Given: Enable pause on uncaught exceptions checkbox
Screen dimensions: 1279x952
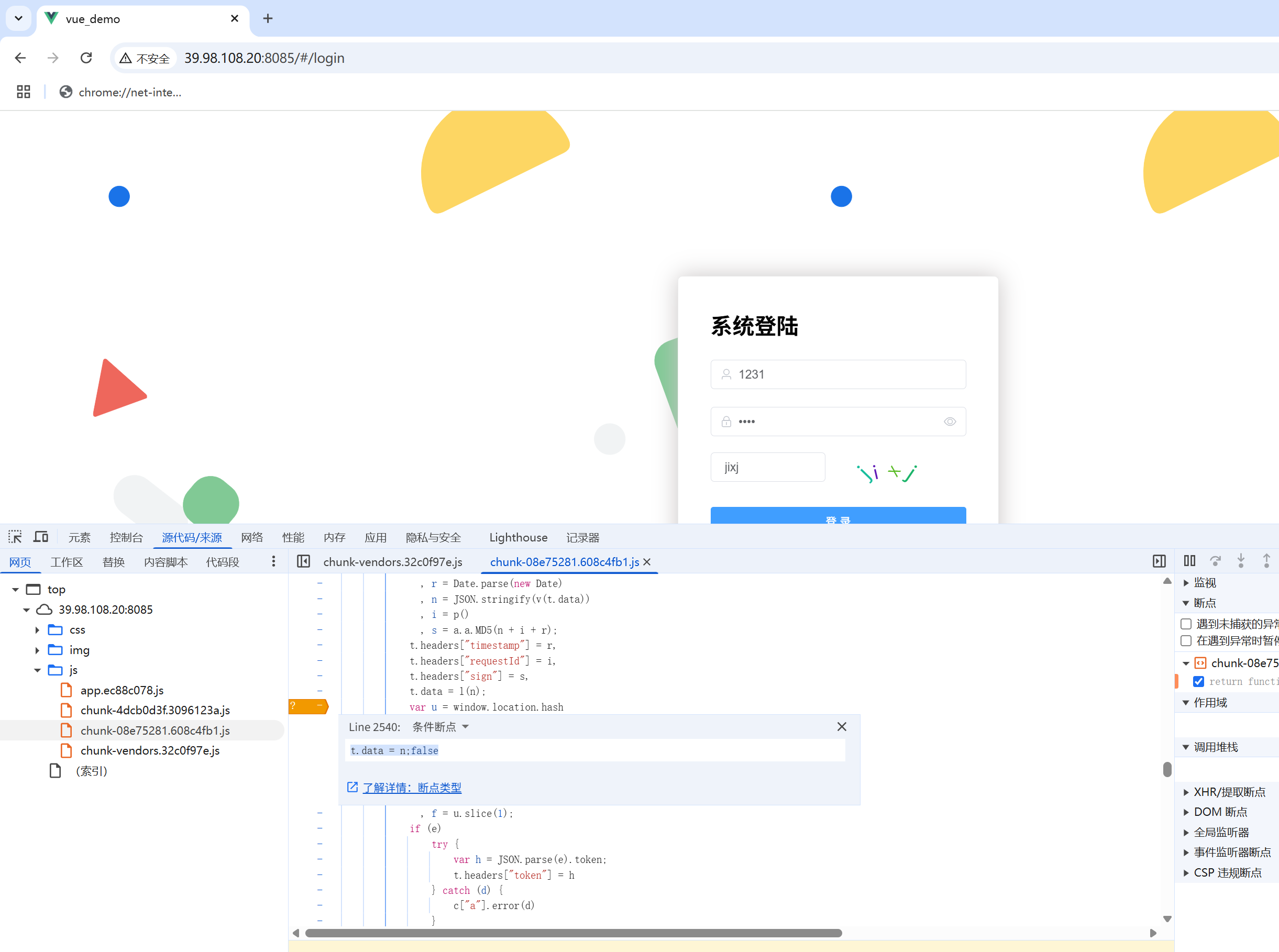Looking at the screenshot, I should (x=1186, y=624).
